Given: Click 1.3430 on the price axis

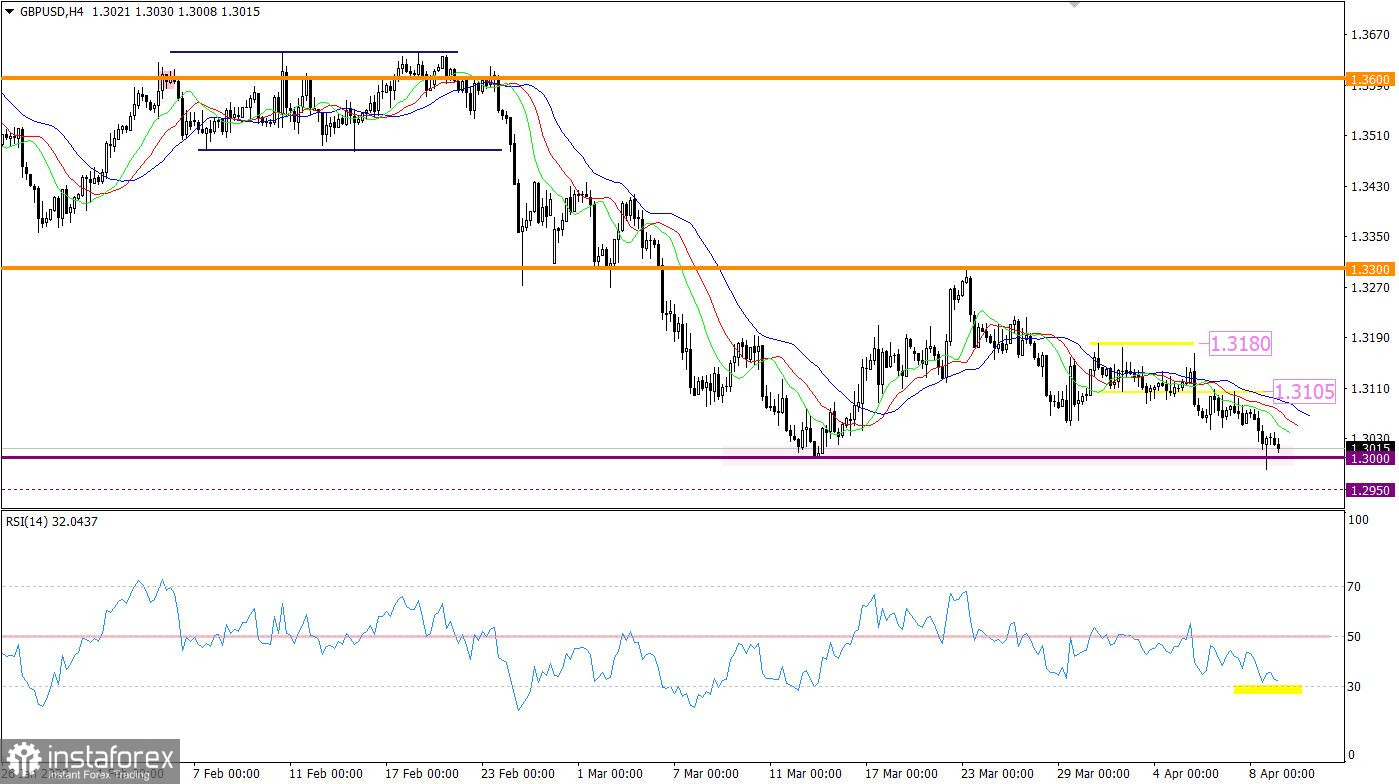Looking at the screenshot, I should [1368, 187].
